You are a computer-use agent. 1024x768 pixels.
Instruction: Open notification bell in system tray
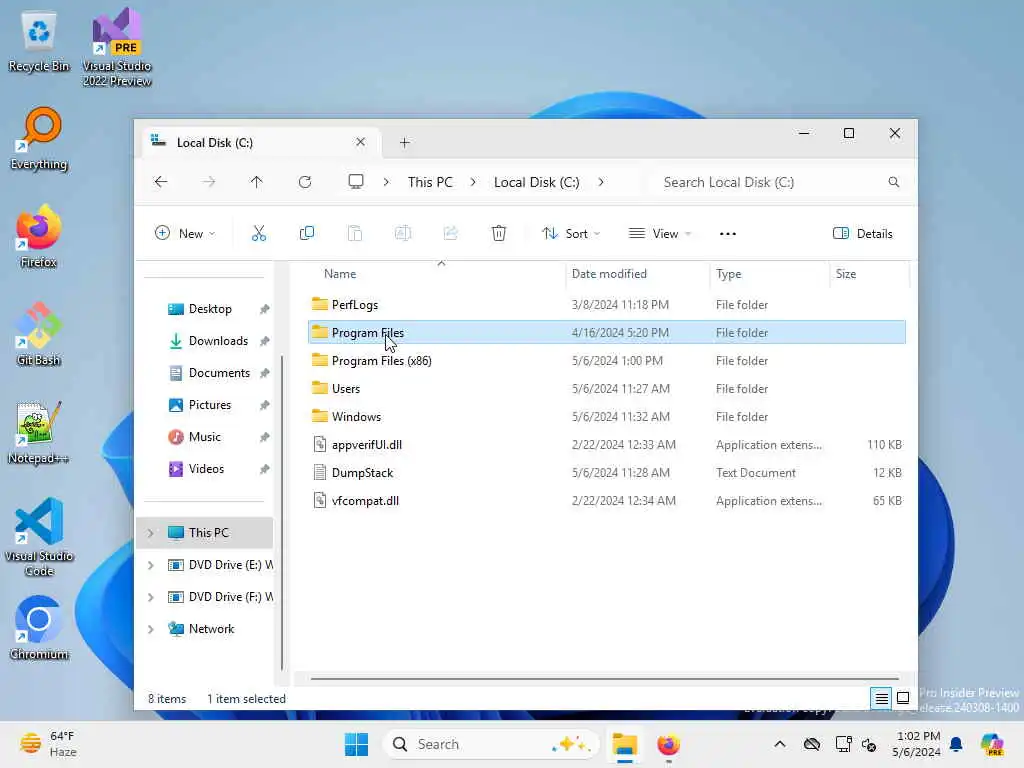tap(956, 744)
